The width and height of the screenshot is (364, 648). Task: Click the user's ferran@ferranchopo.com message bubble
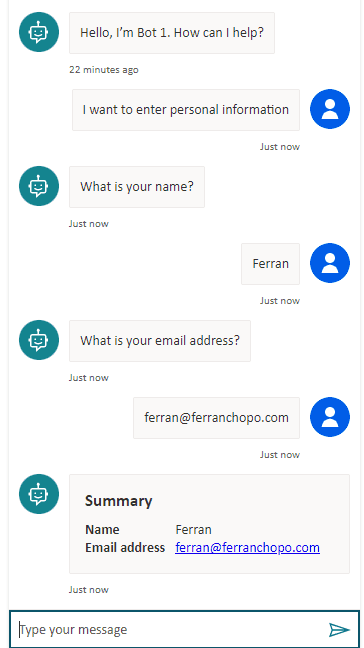tap(216, 418)
